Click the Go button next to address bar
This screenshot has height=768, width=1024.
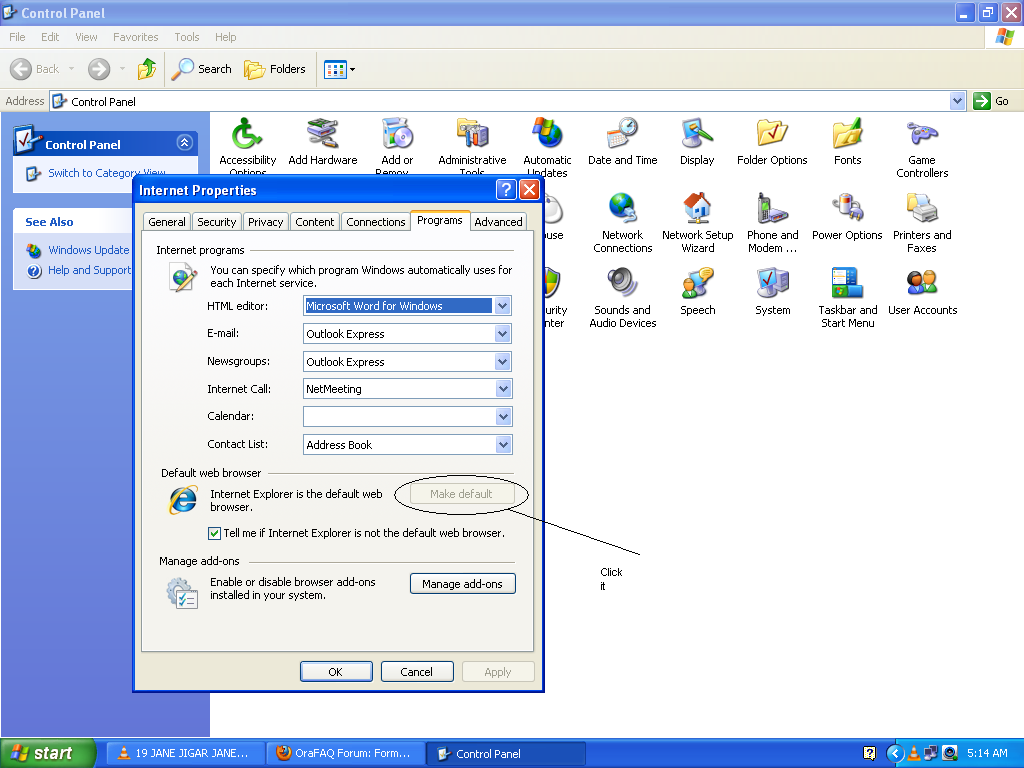(x=991, y=101)
